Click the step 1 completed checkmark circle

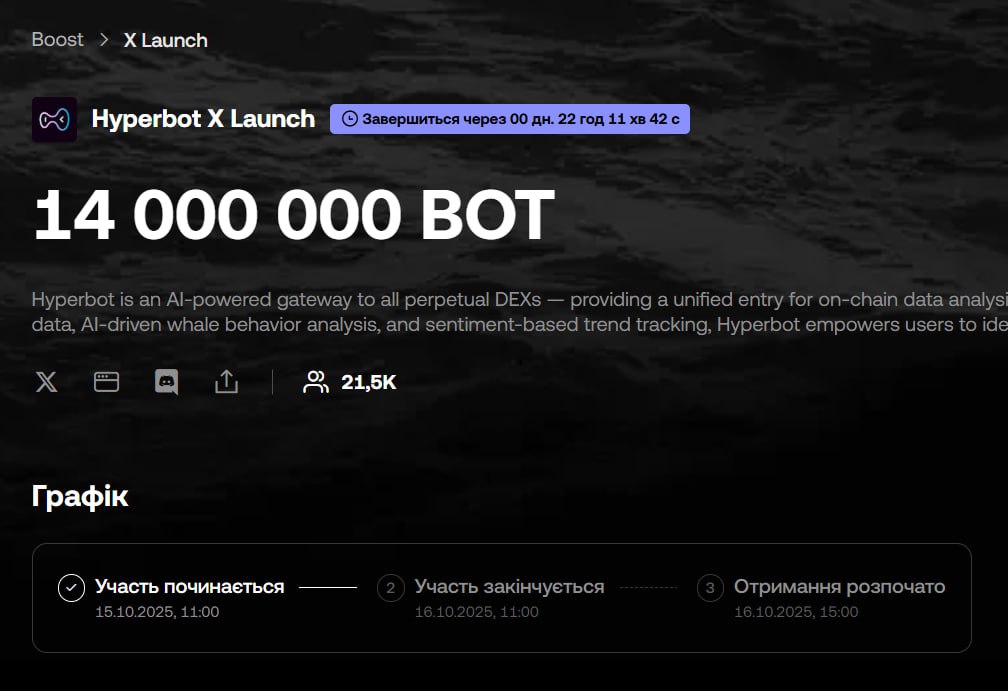[x=71, y=588]
